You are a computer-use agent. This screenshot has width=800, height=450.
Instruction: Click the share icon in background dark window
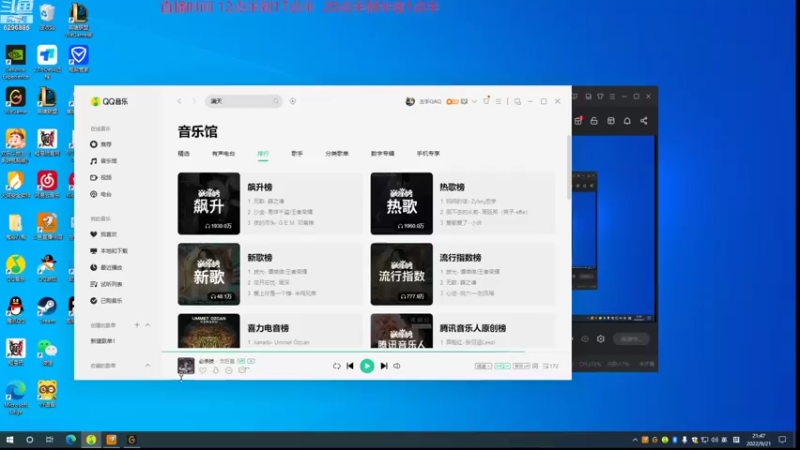coord(644,121)
